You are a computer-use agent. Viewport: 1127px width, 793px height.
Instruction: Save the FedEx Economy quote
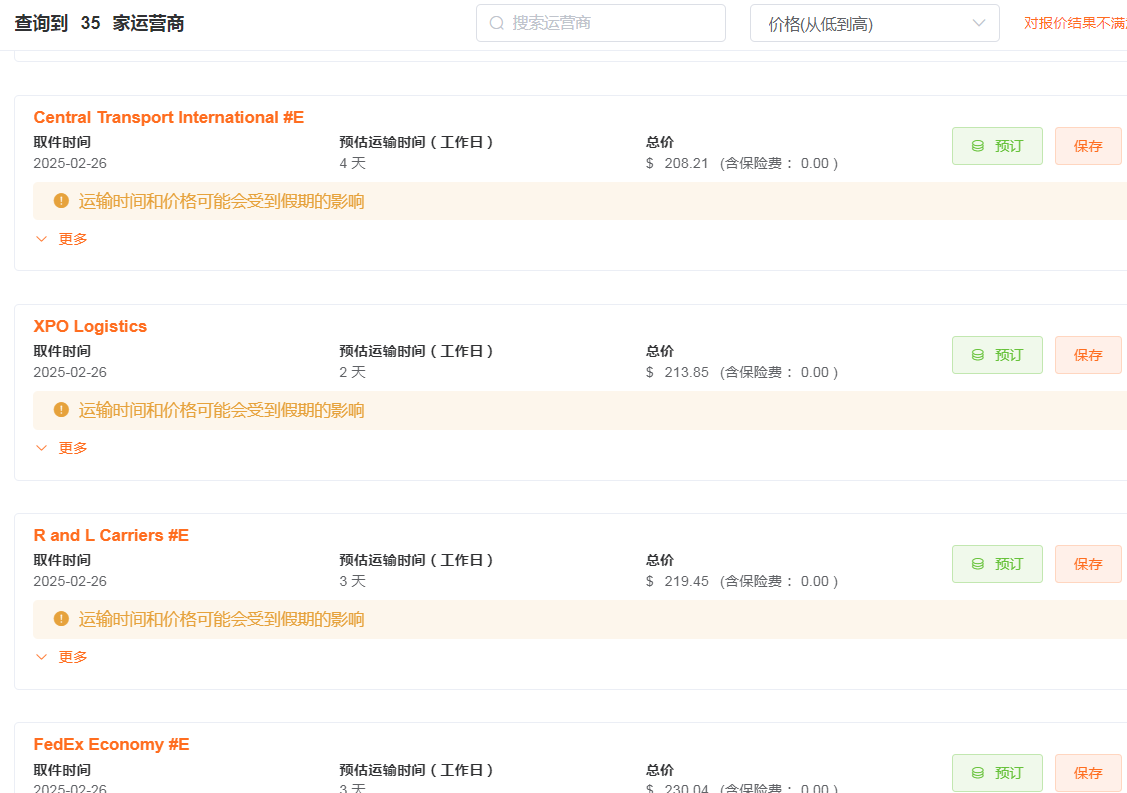pos(1088,773)
